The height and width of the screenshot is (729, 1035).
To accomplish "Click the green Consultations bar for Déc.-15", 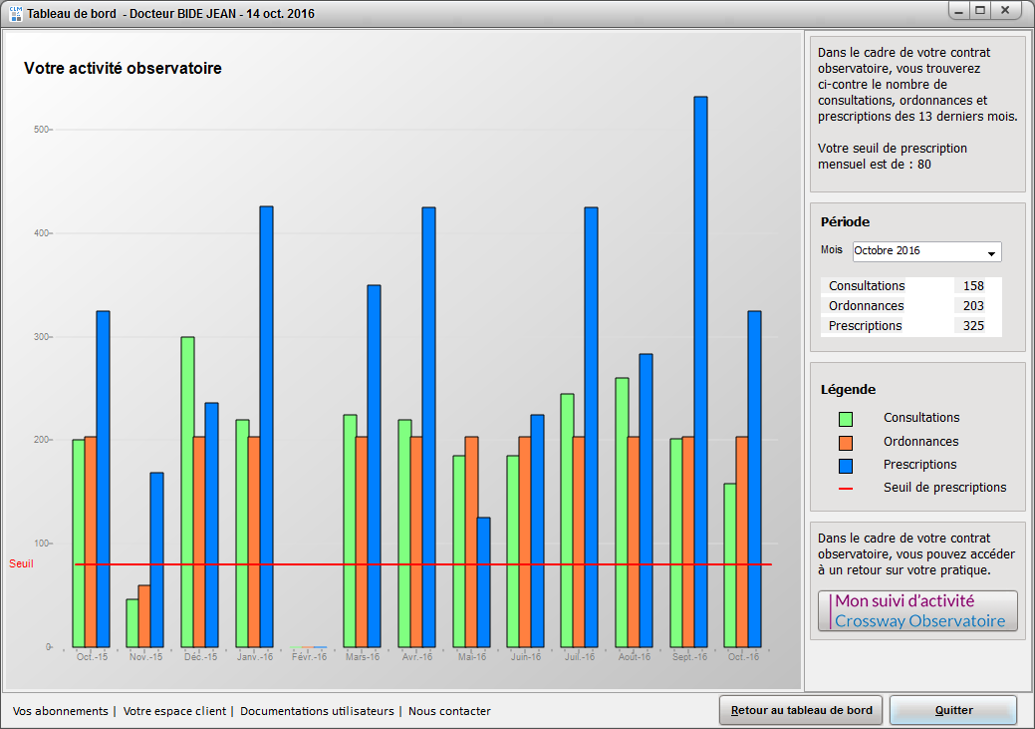I will [x=187, y=491].
